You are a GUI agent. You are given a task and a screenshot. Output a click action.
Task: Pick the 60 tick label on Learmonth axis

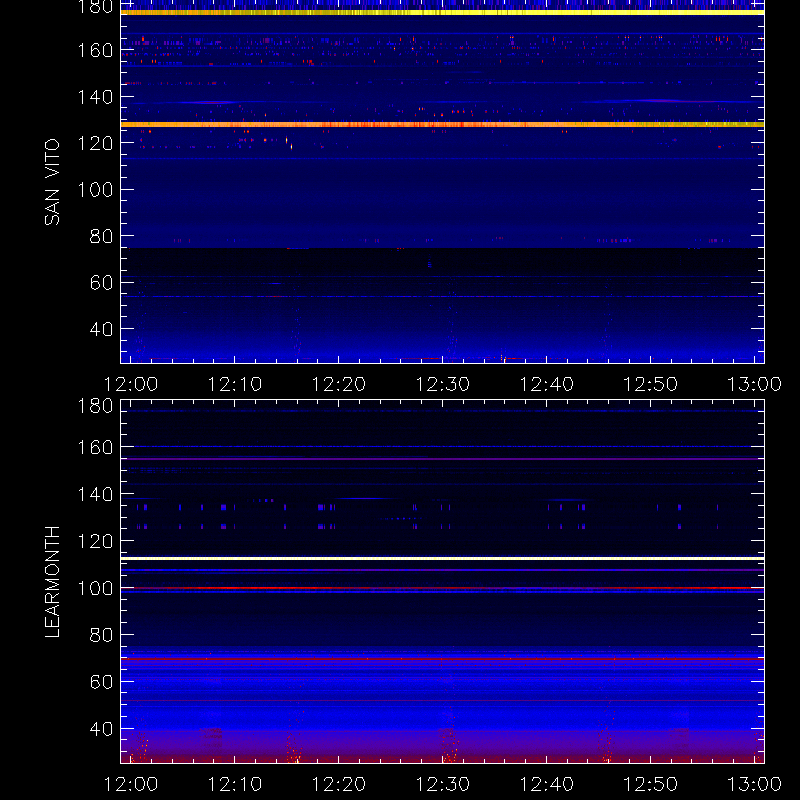click(101, 682)
